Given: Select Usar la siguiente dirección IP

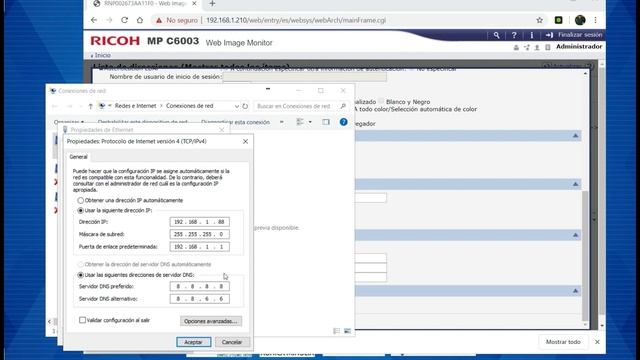Looking at the screenshot, I should (x=80, y=211).
